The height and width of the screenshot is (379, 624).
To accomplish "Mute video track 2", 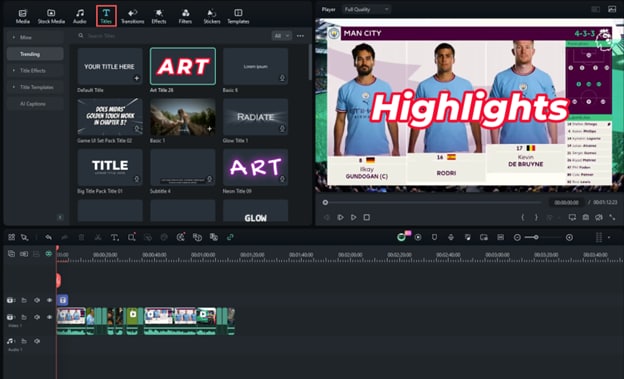I will point(37,300).
